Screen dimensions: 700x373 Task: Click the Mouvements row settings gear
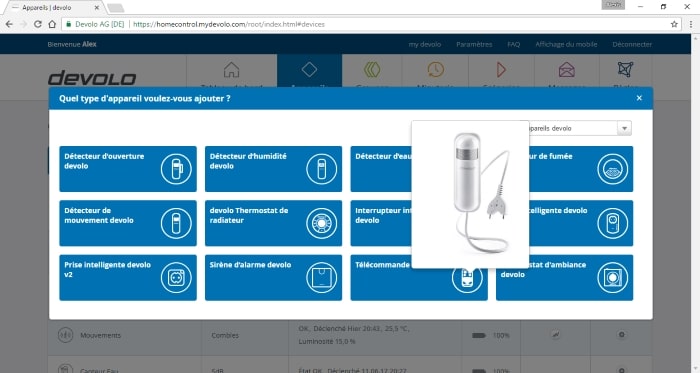pos(621,335)
